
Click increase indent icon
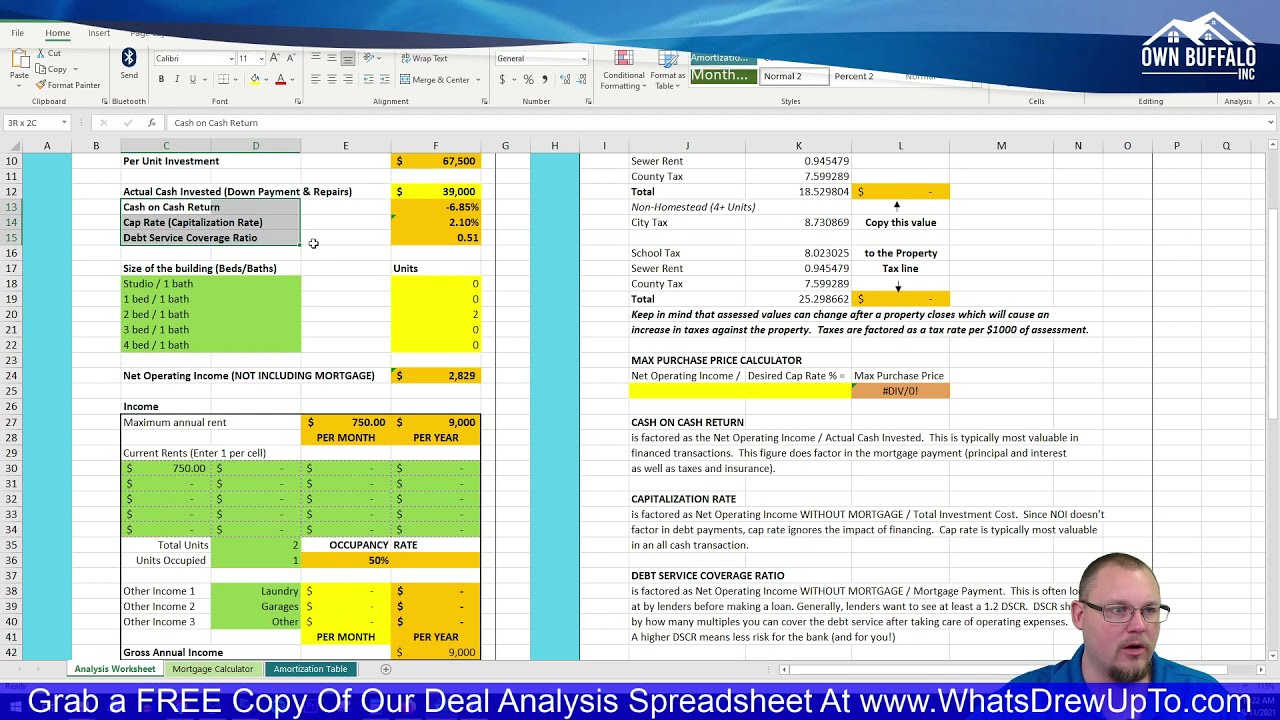point(384,79)
